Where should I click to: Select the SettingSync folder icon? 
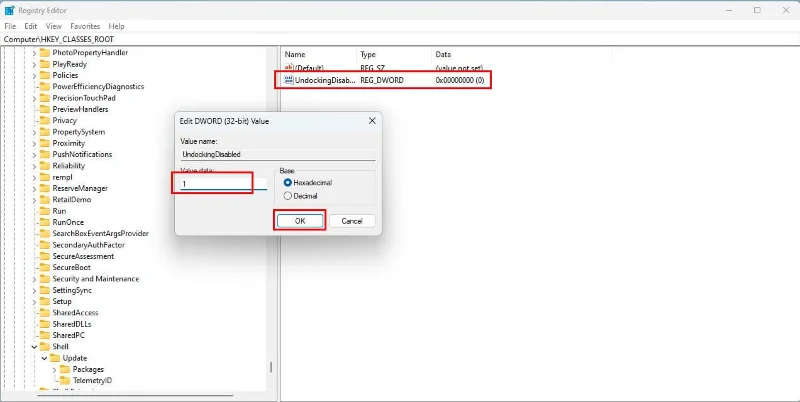tap(44, 290)
